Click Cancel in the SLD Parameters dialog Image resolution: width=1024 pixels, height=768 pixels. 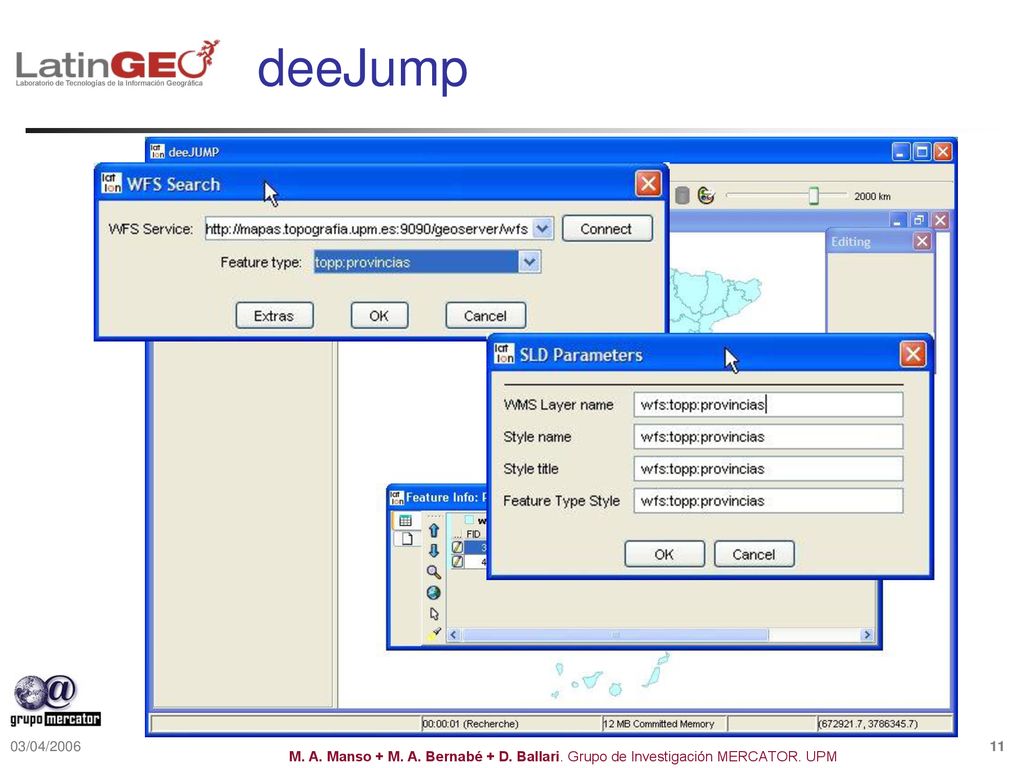(754, 554)
